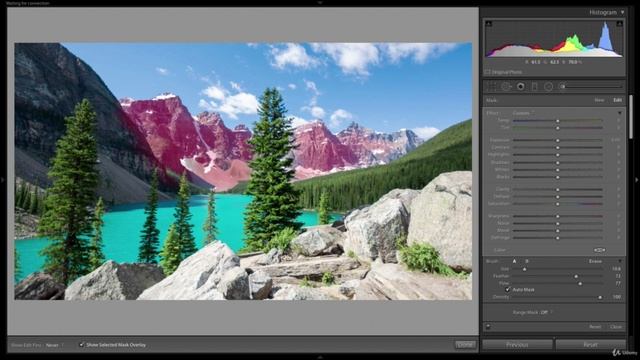640x360 pixels.
Task: Click the right panel vertical scrollbar
Action: (x=631, y=117)
